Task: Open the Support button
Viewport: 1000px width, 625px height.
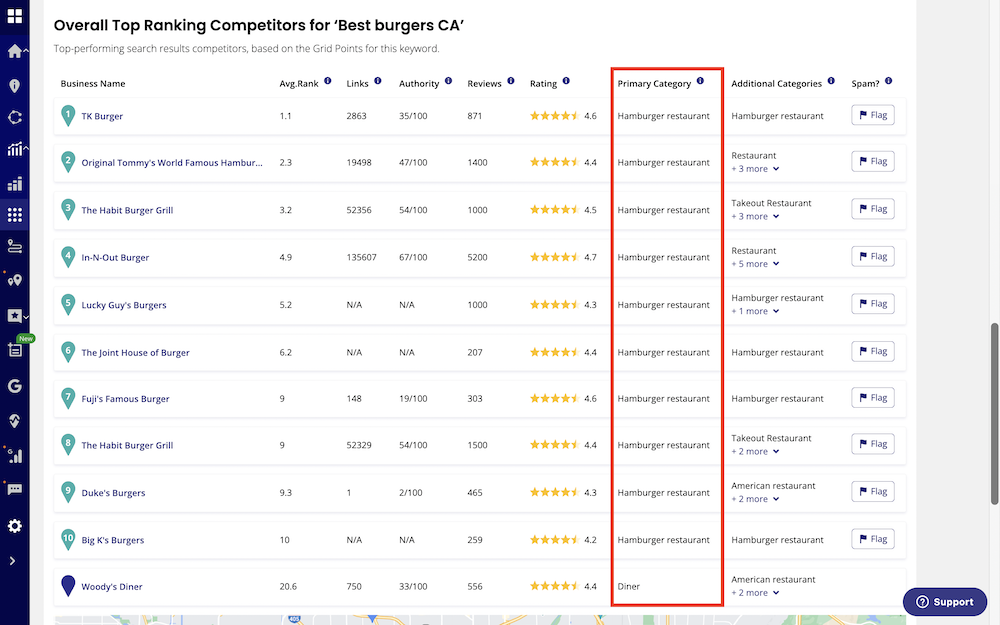Action: tap(944, 602)
